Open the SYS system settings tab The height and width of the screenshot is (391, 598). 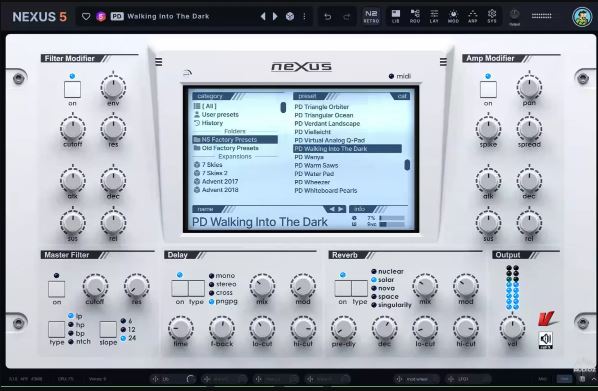click(492, 16)
